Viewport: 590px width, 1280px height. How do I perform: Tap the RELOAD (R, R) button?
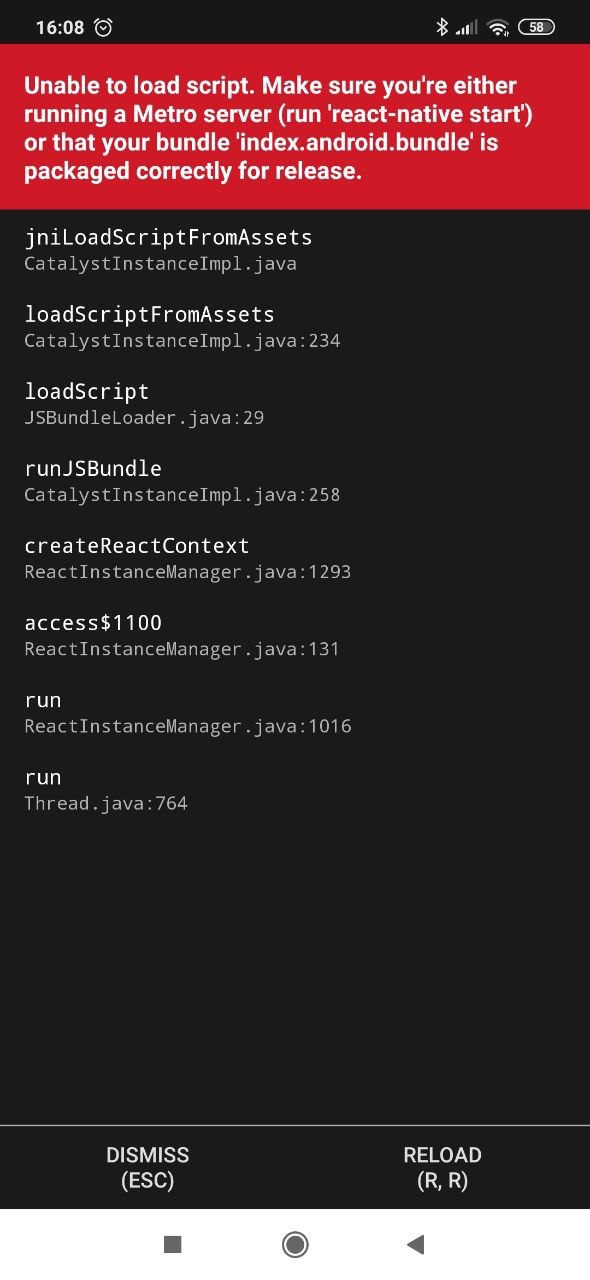tap(442, 1167)
